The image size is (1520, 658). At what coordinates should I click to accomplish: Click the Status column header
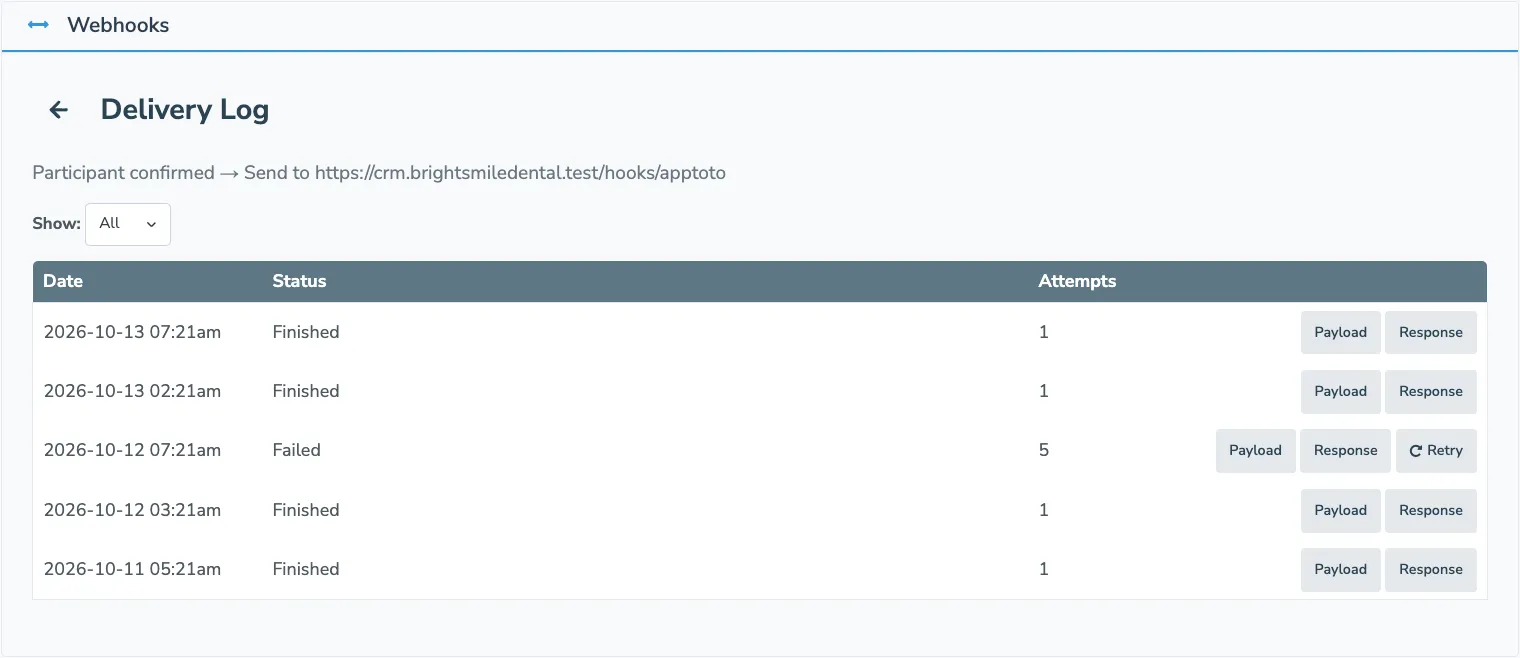tap(299, 281)
